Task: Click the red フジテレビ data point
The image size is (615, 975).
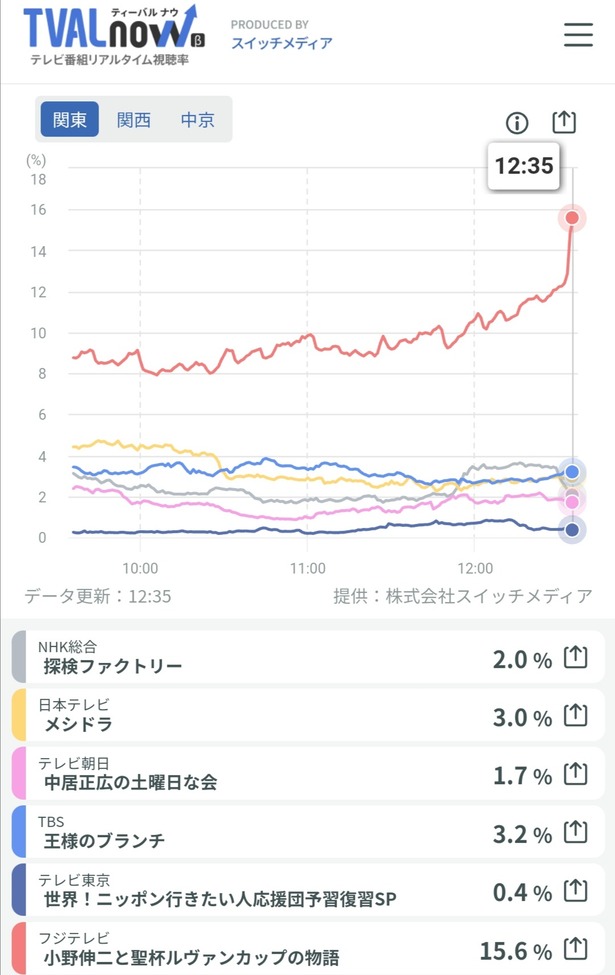Action: (x=572, y=218)
